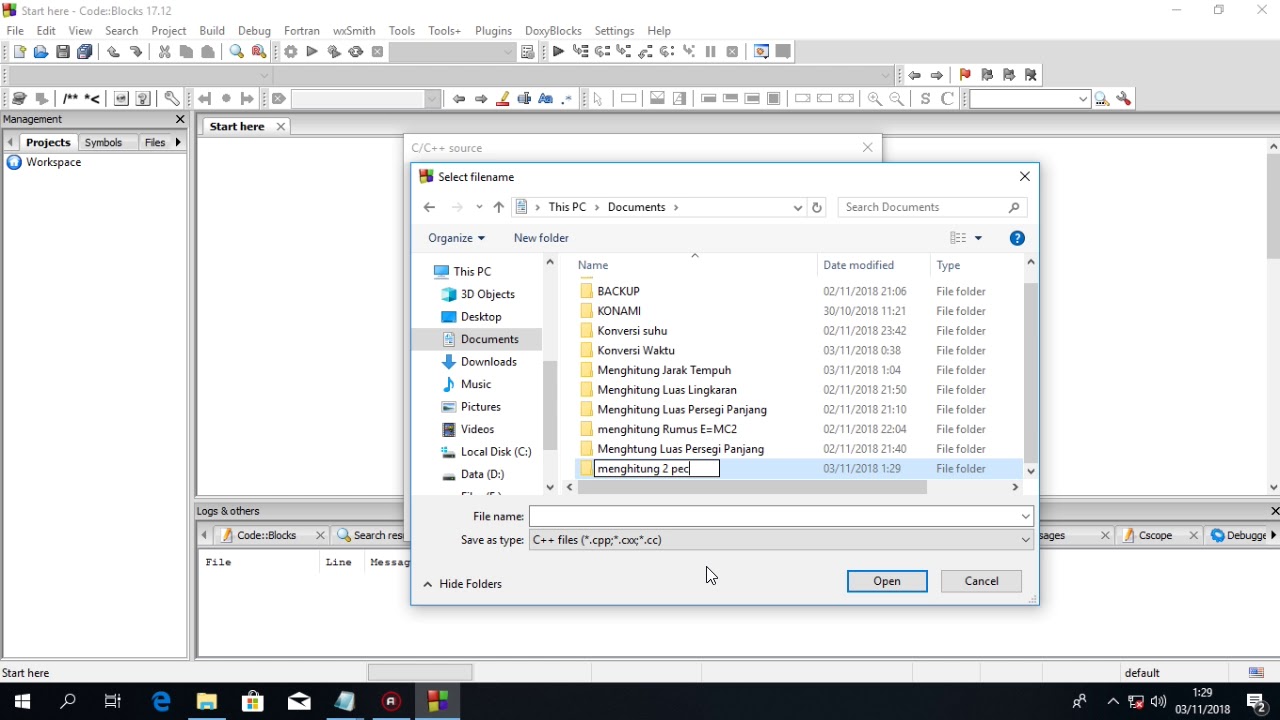Select Downloads in the navigation pane
This screenshot has height=720, width=1280.
(x=488, y=362)
